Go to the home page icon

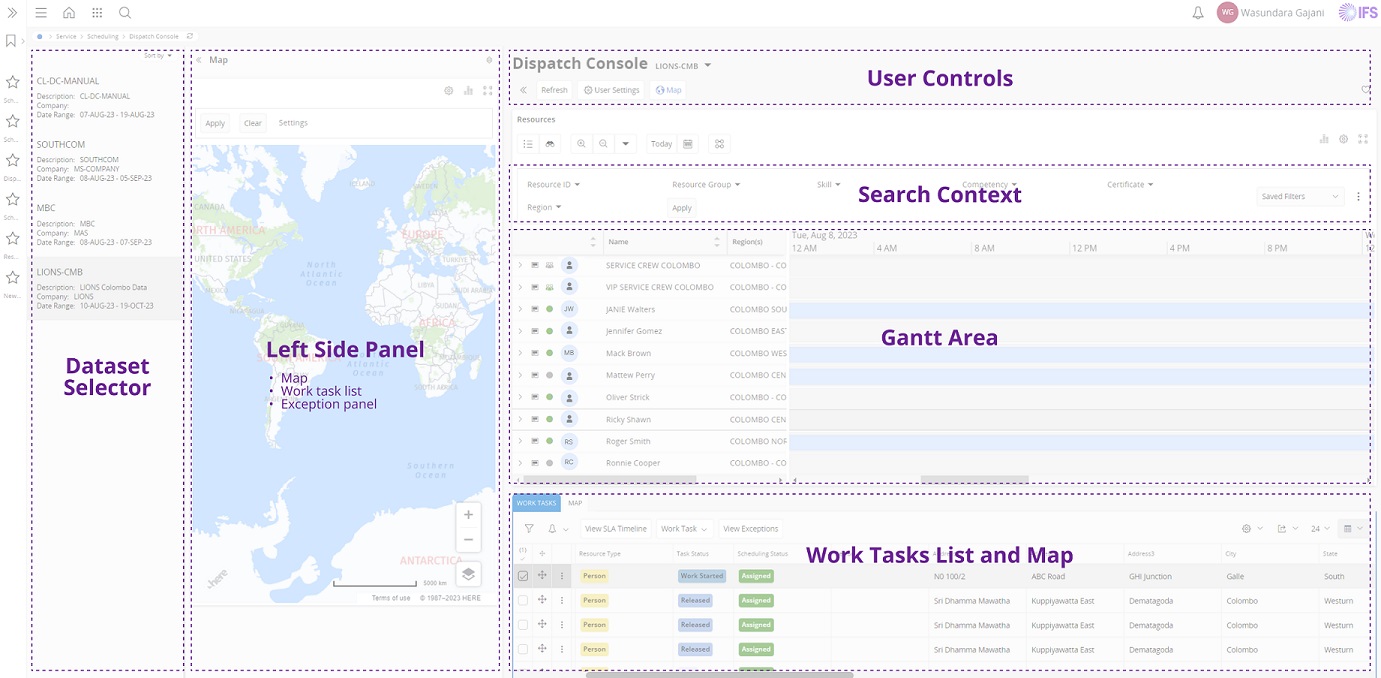point(69,13)
